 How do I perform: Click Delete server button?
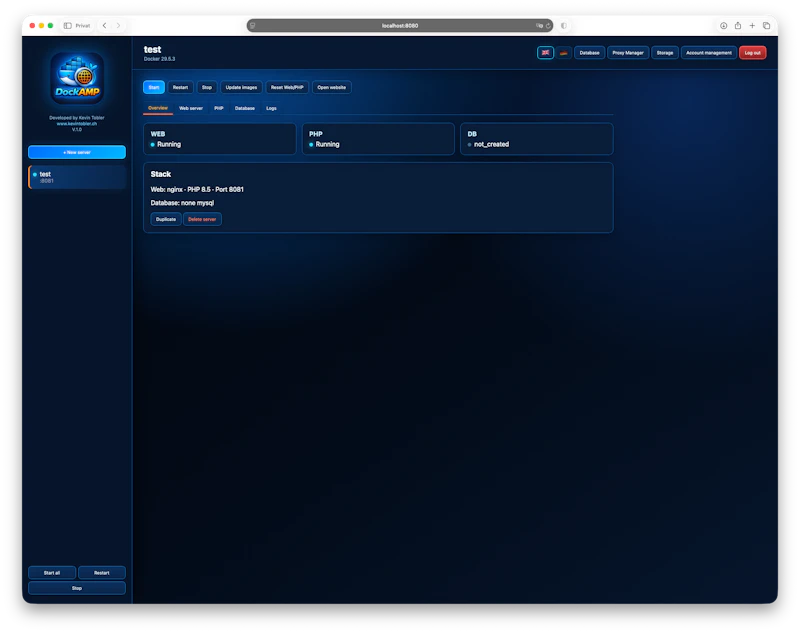pos(202,219)
